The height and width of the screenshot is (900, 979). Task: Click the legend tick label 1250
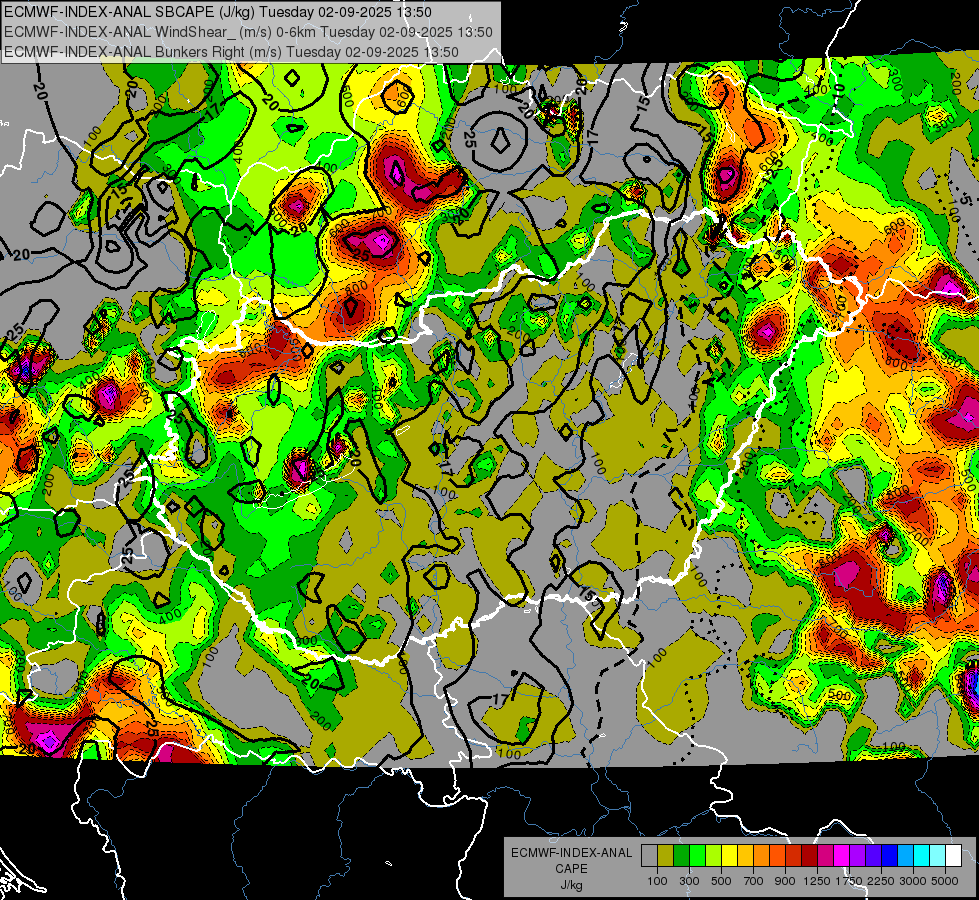[817, 881]
